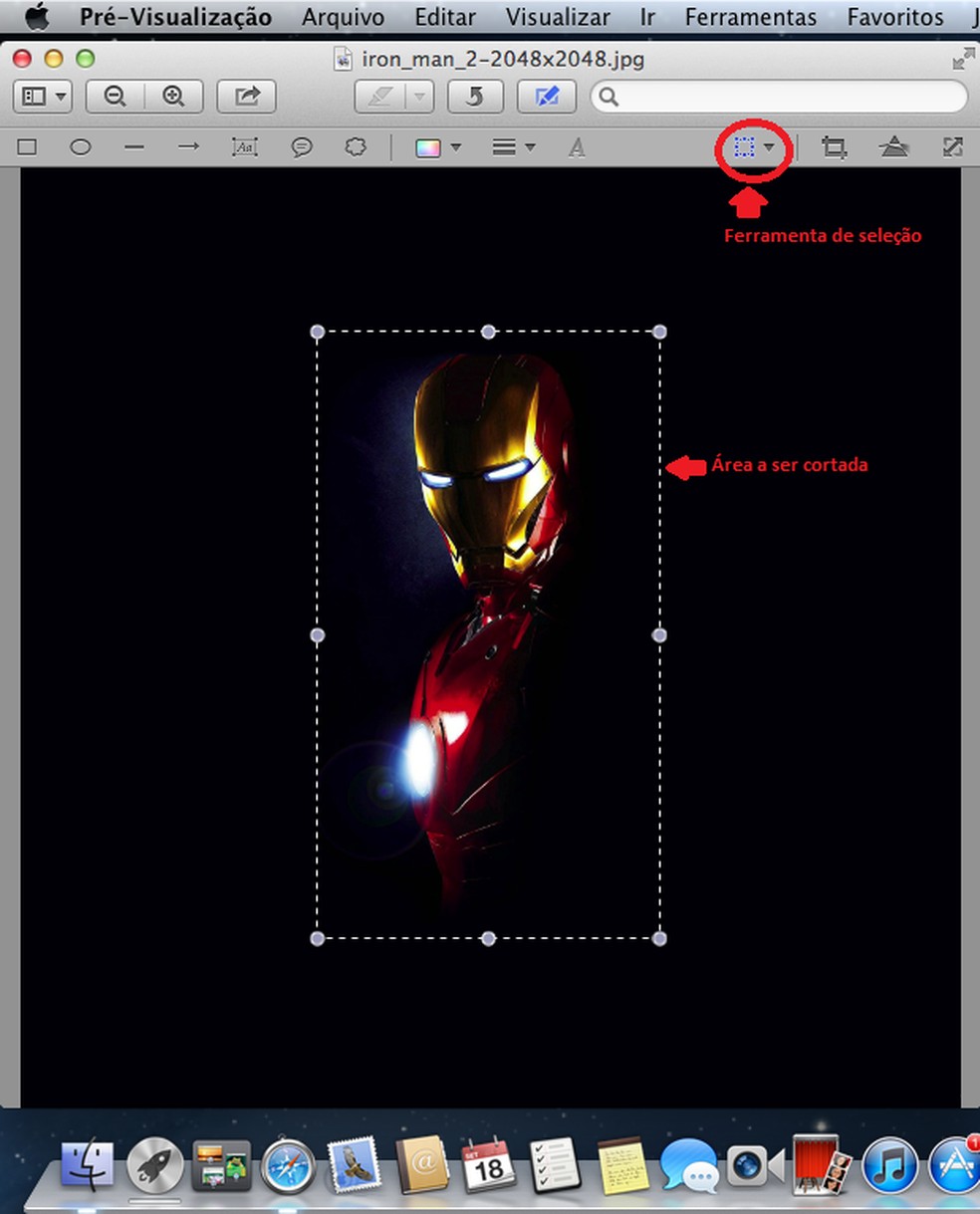The width and height of the screenshot is (980, 1214).
Task: Open Launchpad from the Dock
Action: click(154, 1165)
